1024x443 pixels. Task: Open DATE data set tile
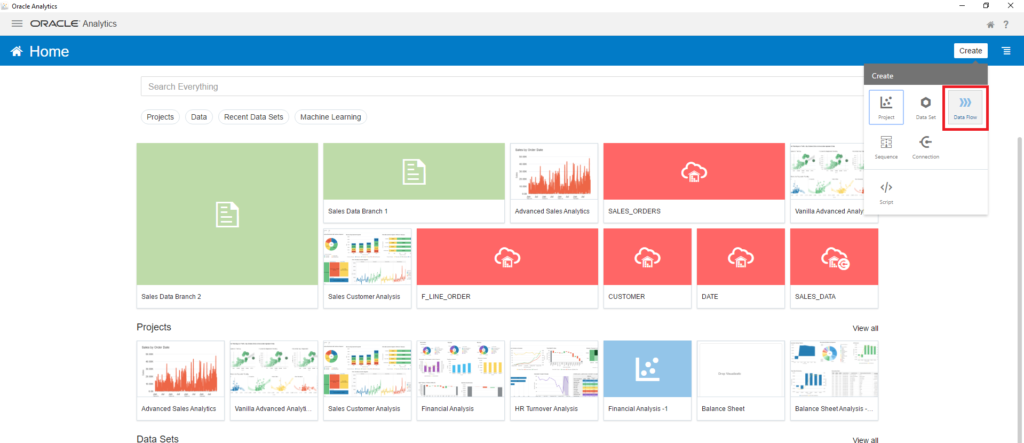click(741, 268)
